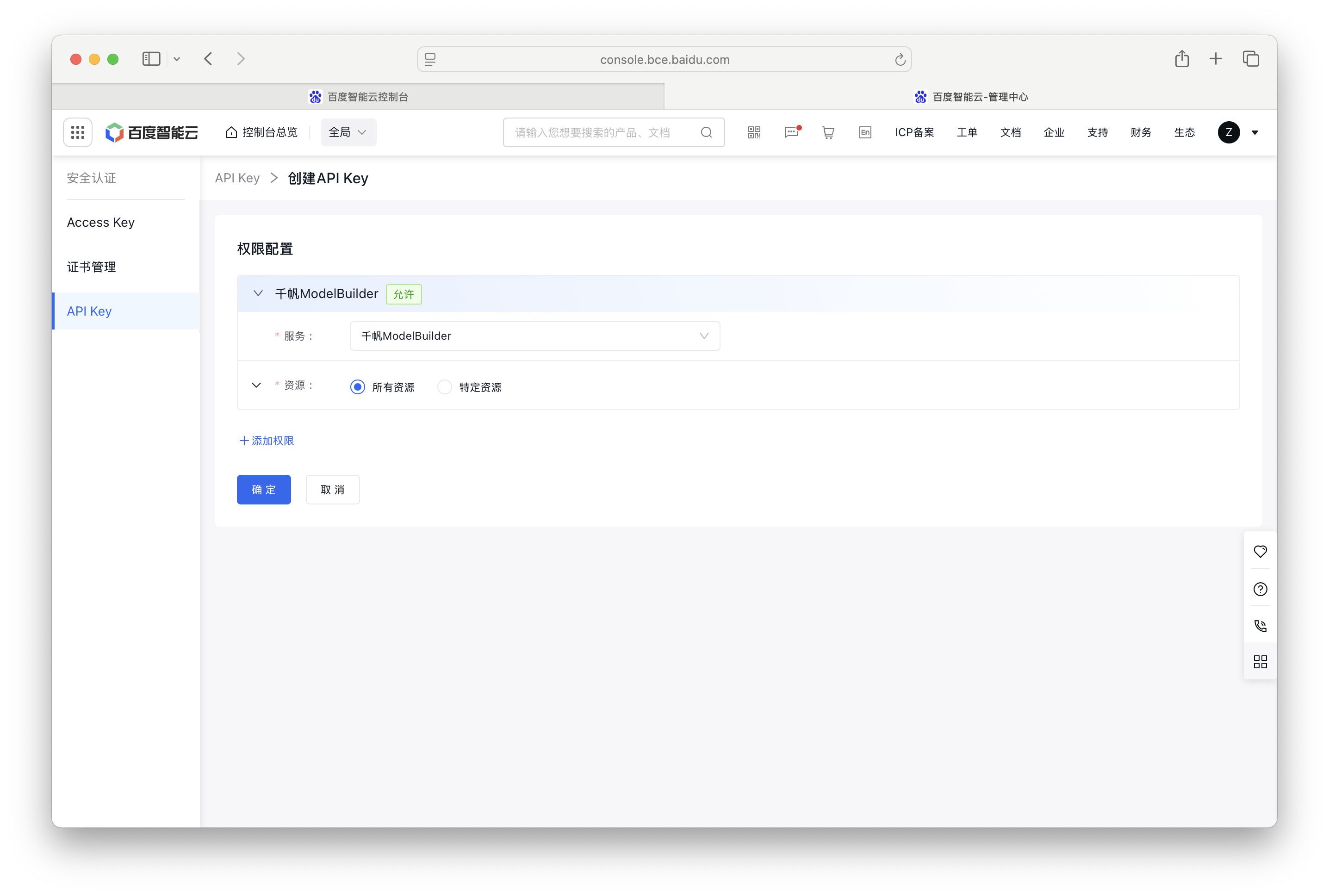This screenshot has width=1329, height=896.
Task: Select the 特定资源 radio button
Action: [445, 386]
